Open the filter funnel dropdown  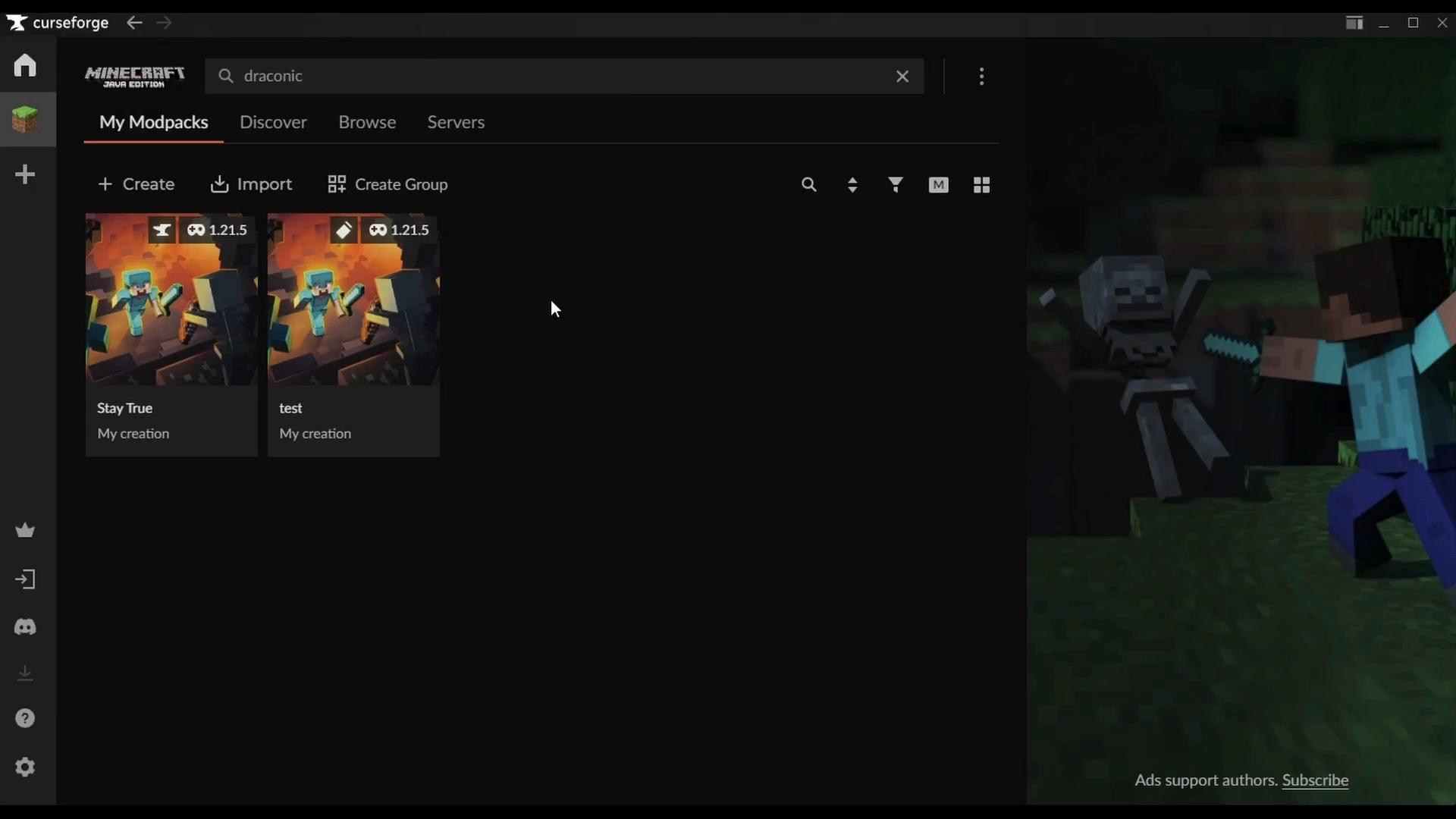pos(896,184)
